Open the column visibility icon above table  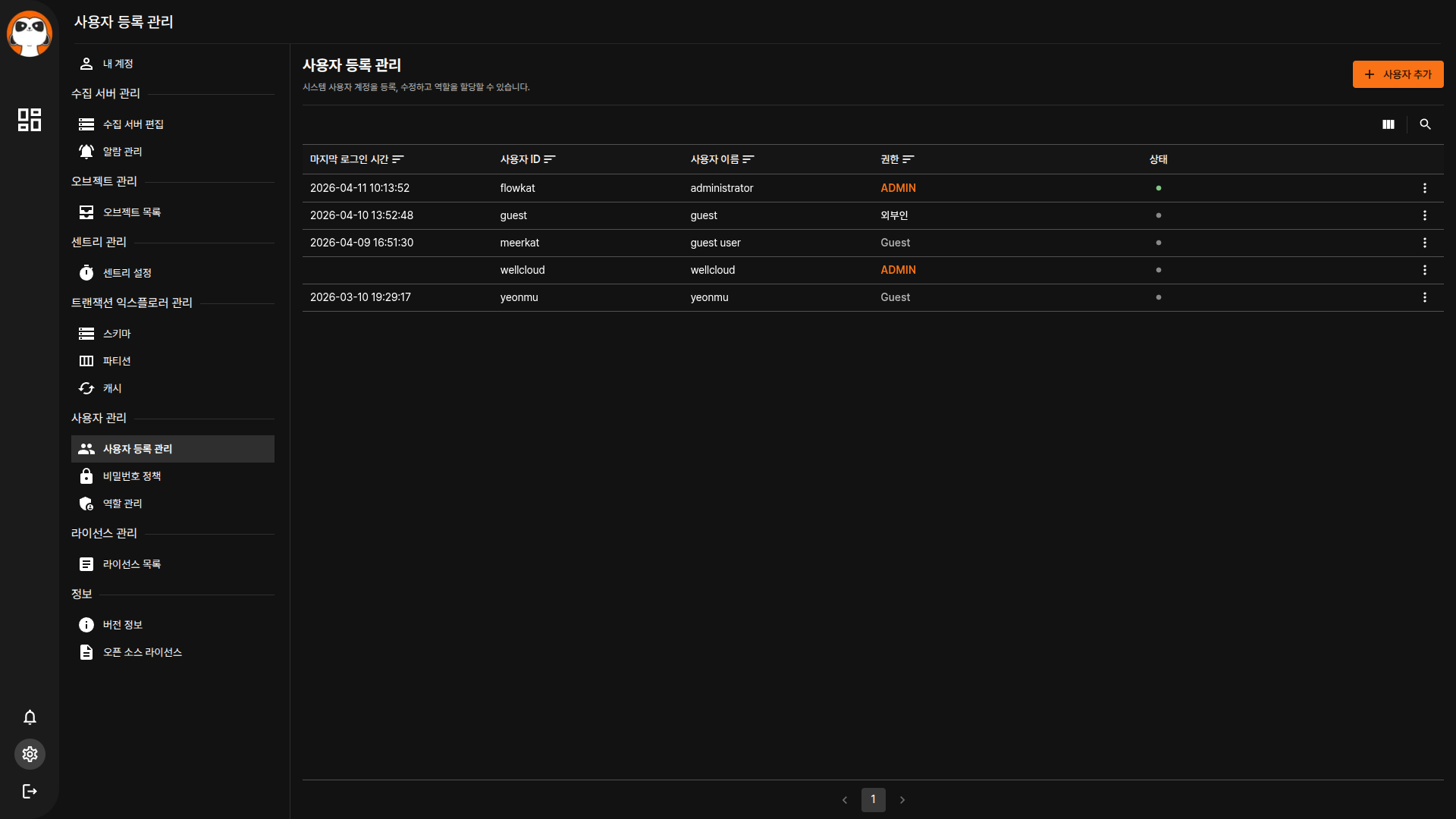[x=1388, y=124]
